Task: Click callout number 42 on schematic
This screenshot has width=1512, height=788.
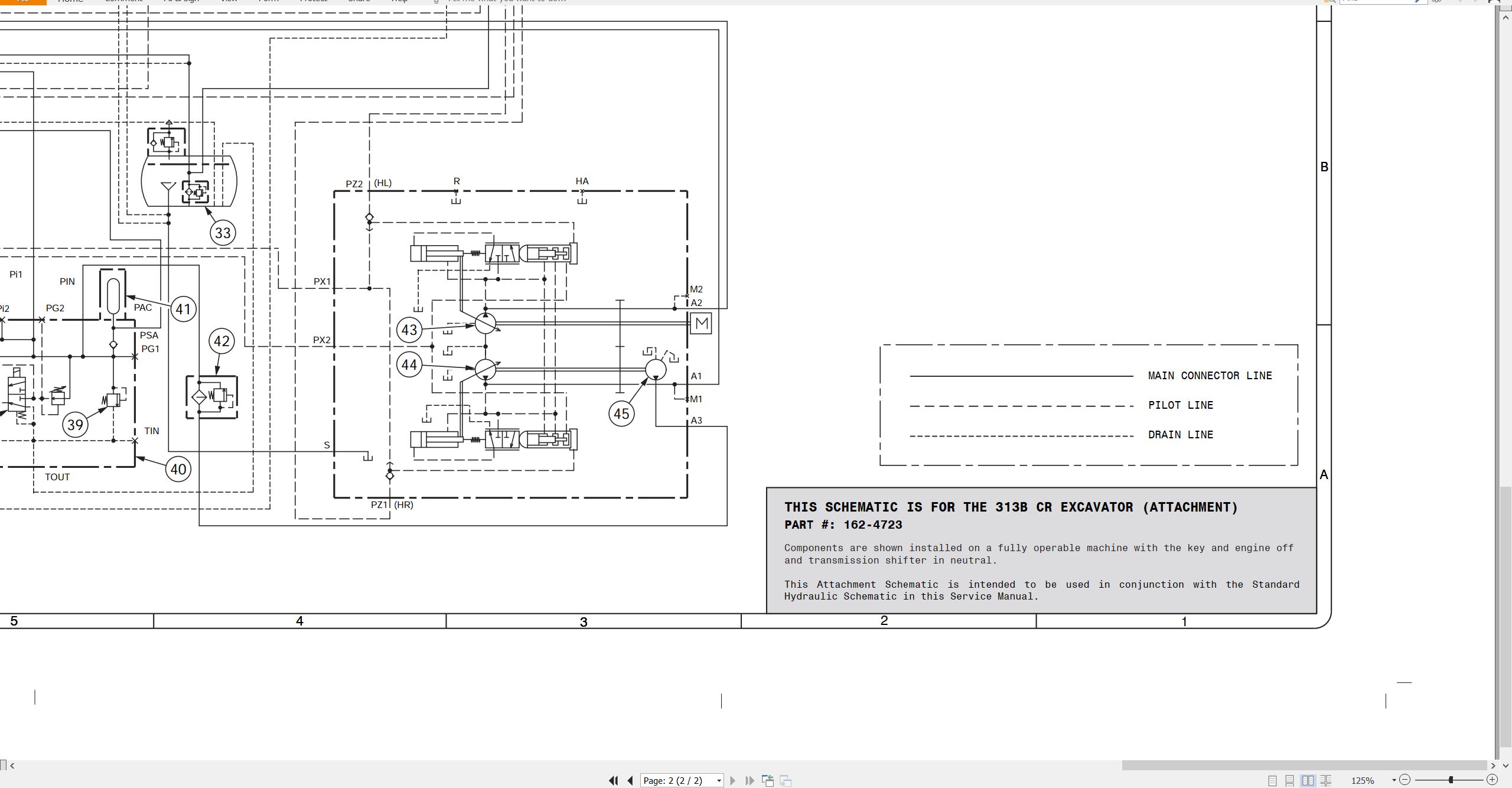Action: pyautogui.click(x=221, y=341)
